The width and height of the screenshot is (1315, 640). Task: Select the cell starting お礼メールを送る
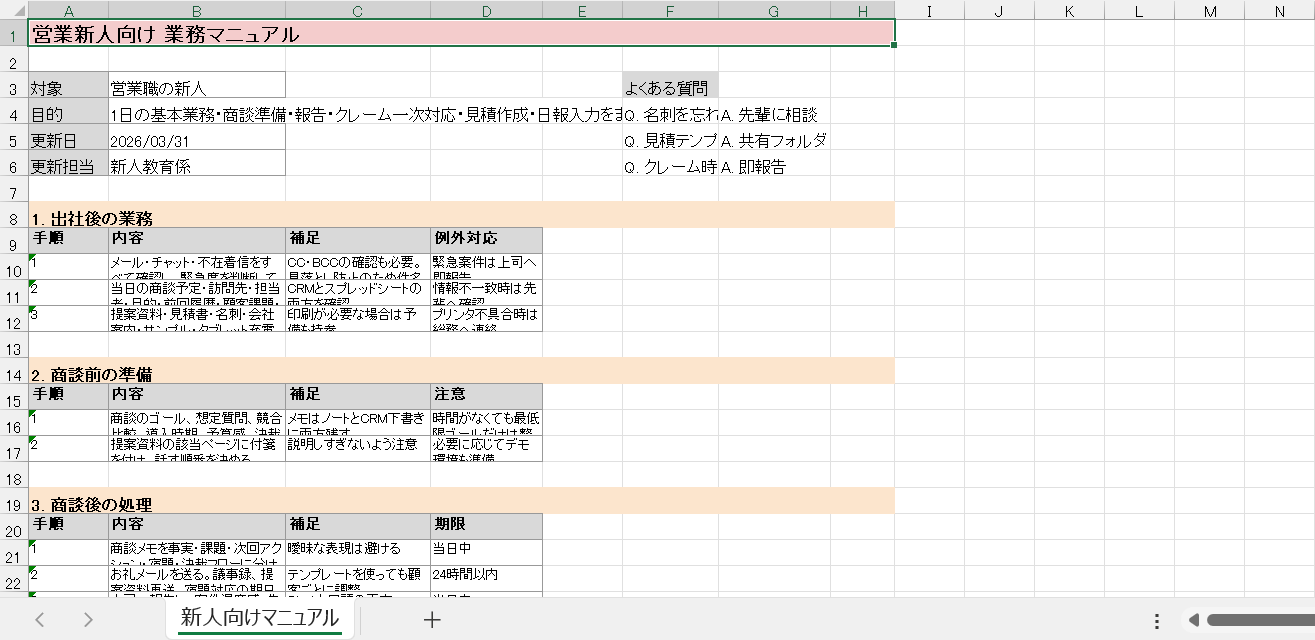click(197, 579)
